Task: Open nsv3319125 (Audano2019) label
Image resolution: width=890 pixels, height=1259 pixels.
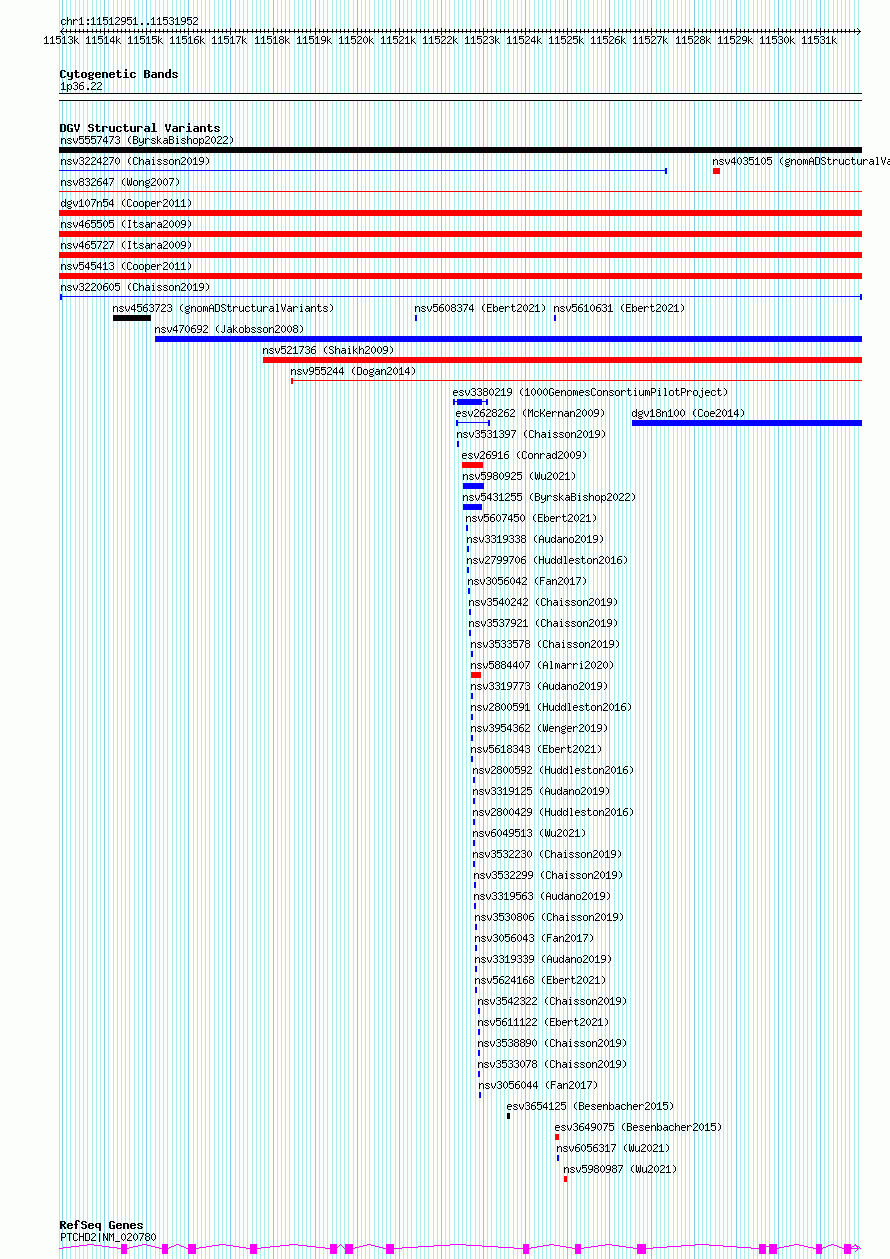Action: point(541,791)
